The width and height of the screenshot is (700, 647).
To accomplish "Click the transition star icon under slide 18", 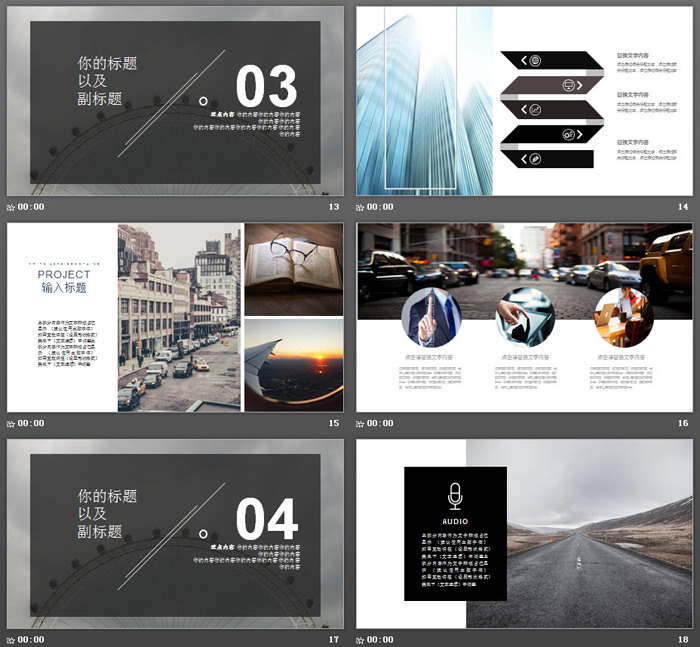I will (361, 639).
